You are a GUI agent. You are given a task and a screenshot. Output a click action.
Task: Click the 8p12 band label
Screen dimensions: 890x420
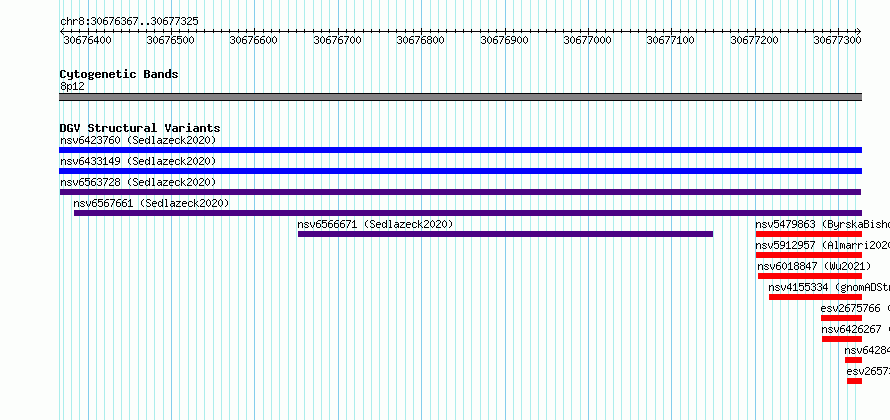[x=72, y=86]
